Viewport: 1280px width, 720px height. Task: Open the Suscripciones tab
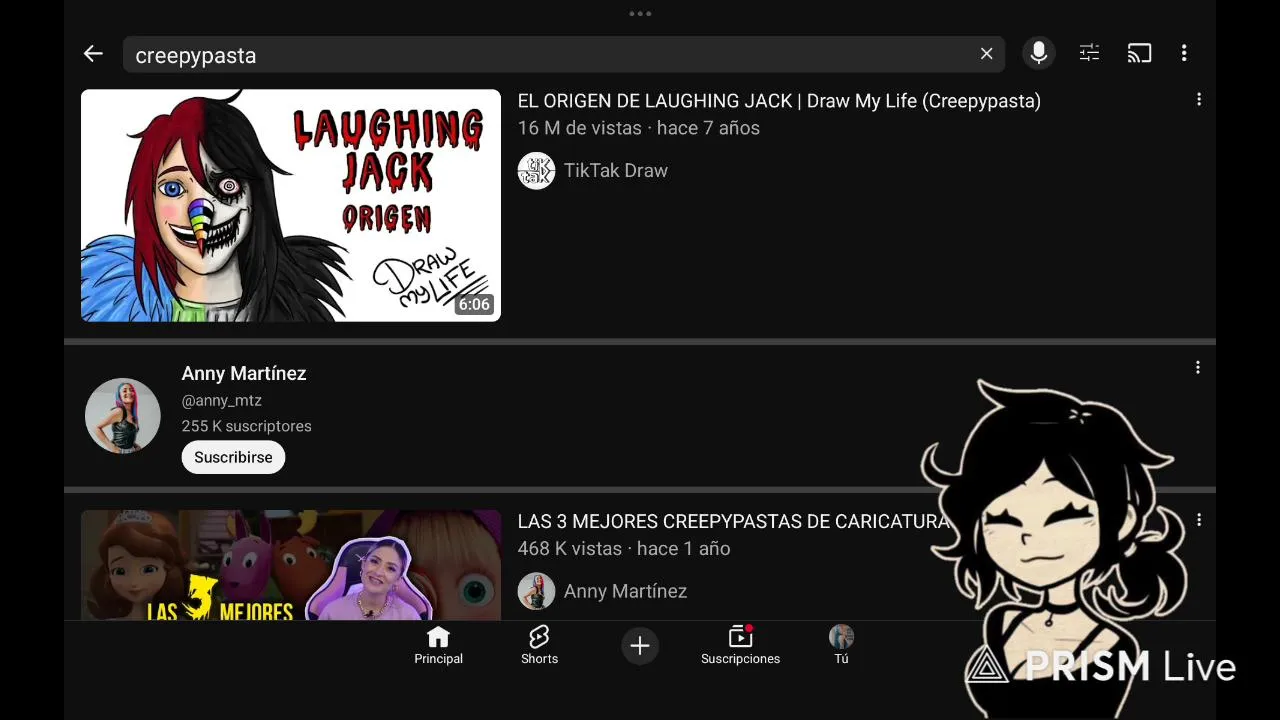point(740,646)
